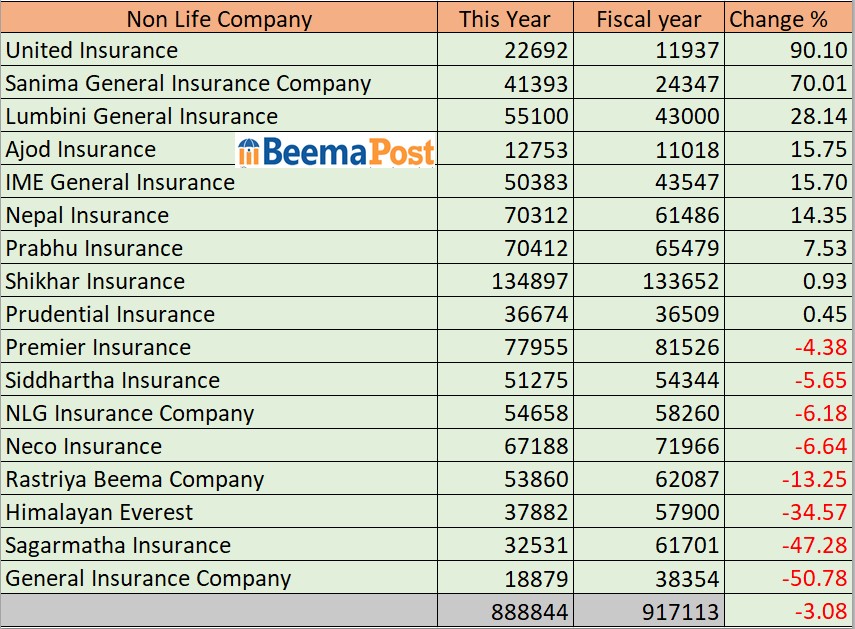The width and height of the screenshot is (855, 629).
Task: Click the Shikhar Insurance This Year value 134897
Action: [530, 281]
